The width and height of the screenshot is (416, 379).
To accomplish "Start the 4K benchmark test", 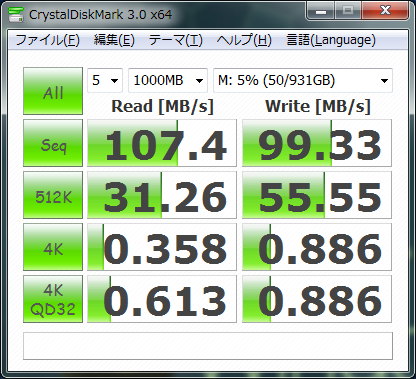I will point(53,247).
